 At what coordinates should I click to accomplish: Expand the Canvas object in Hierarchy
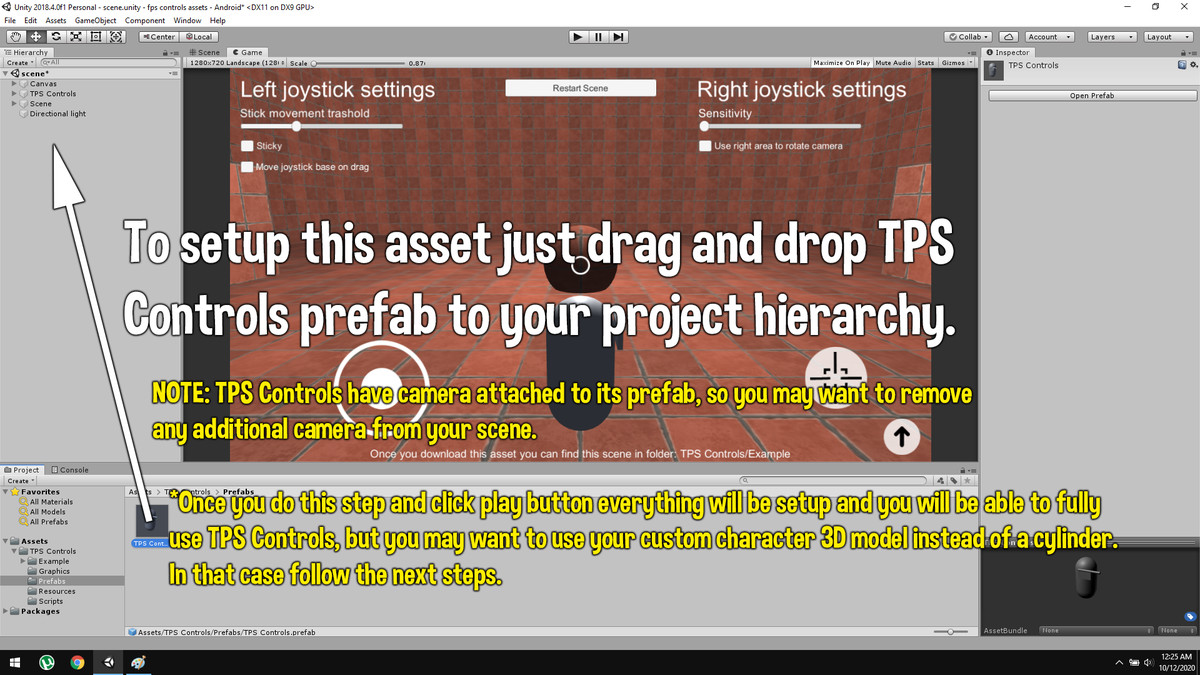click(x=15, y=84)
